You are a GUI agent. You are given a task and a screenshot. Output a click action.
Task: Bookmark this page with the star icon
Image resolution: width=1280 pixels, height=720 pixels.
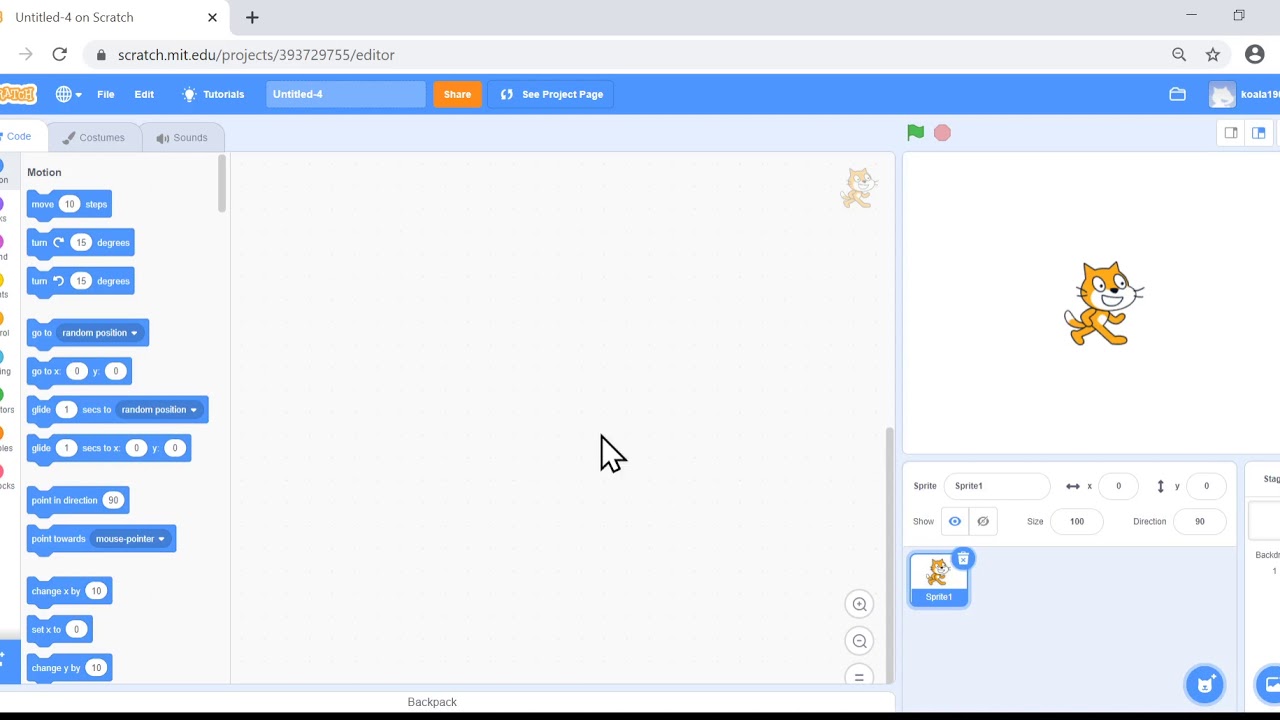pyautogui.click(x=1213, y=55)
